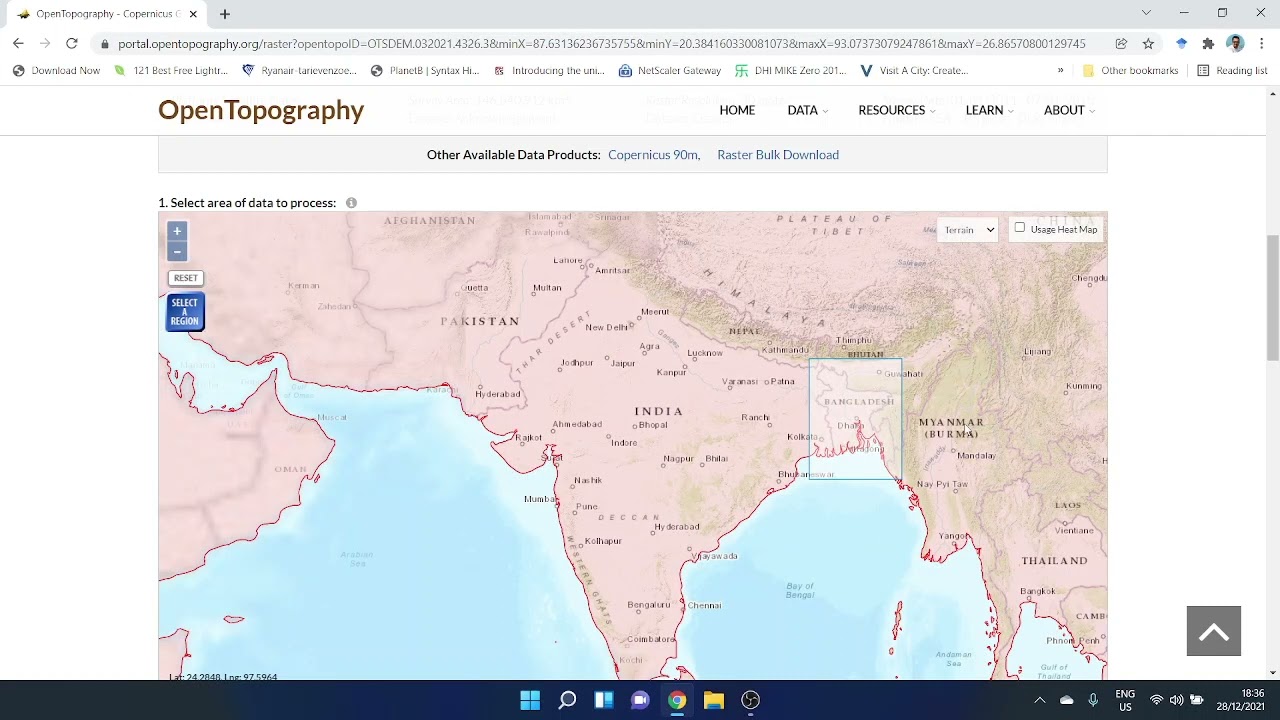The image size is (1280, 720).
Task: Open the PlanetB | Syntax Hi... bookmark
Action: 425,71
